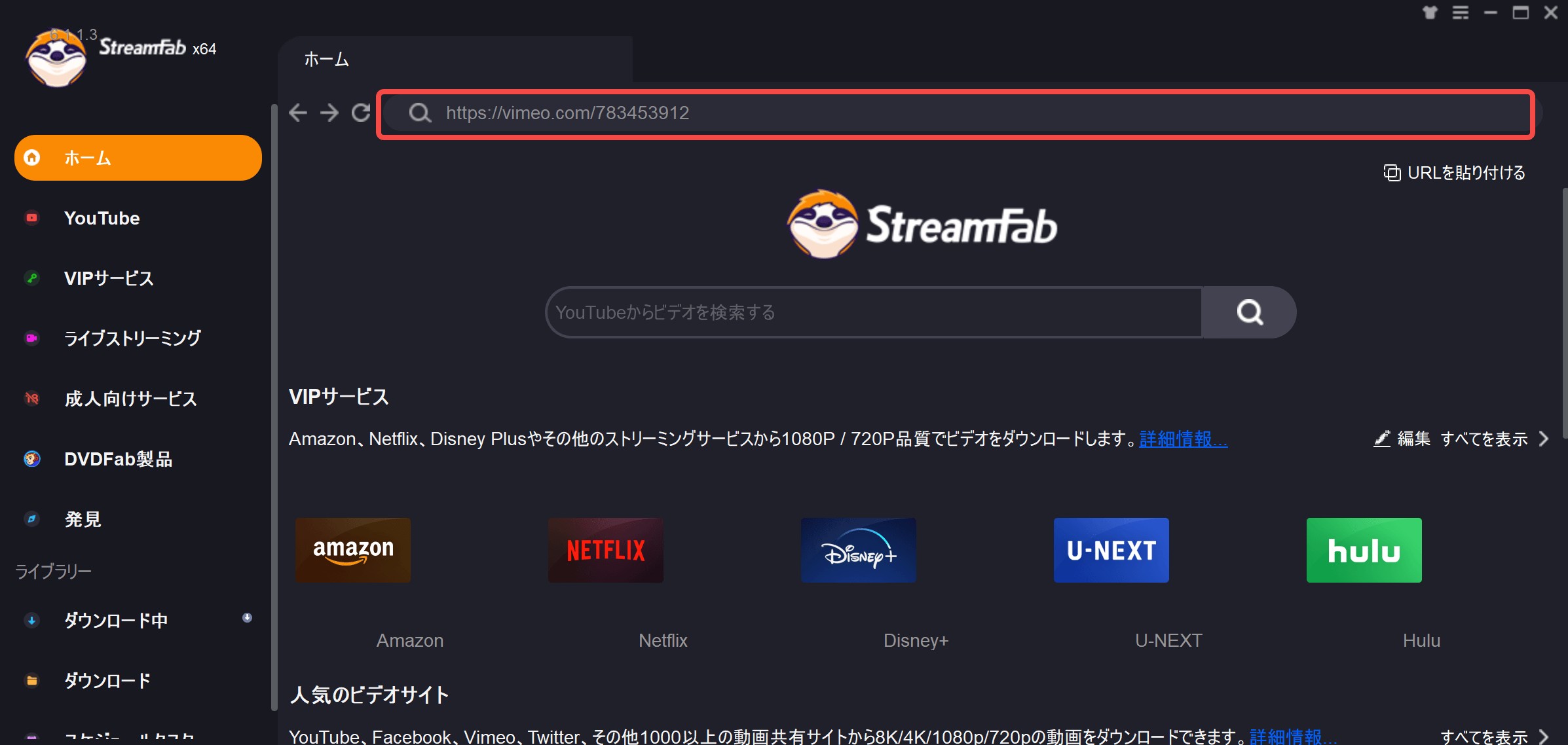Open ダウンロード中 library item
Screen dimensions: 1568x745
(138, 620)
